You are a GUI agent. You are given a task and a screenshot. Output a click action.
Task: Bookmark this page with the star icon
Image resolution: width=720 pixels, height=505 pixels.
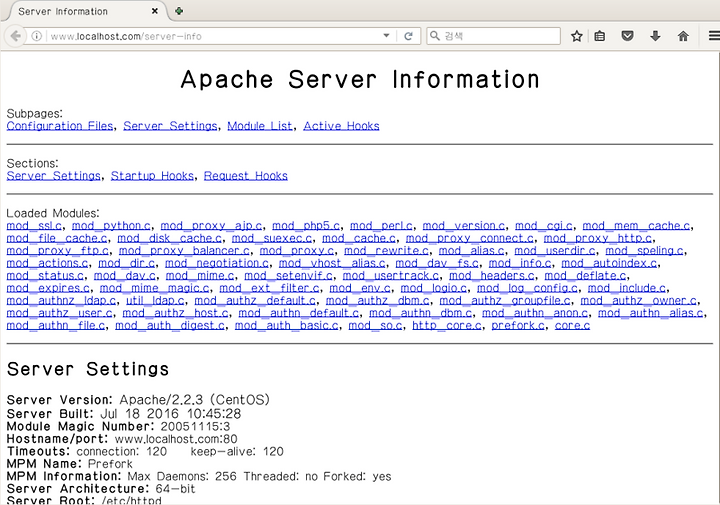pyautogui.click(x=577, y=36)
